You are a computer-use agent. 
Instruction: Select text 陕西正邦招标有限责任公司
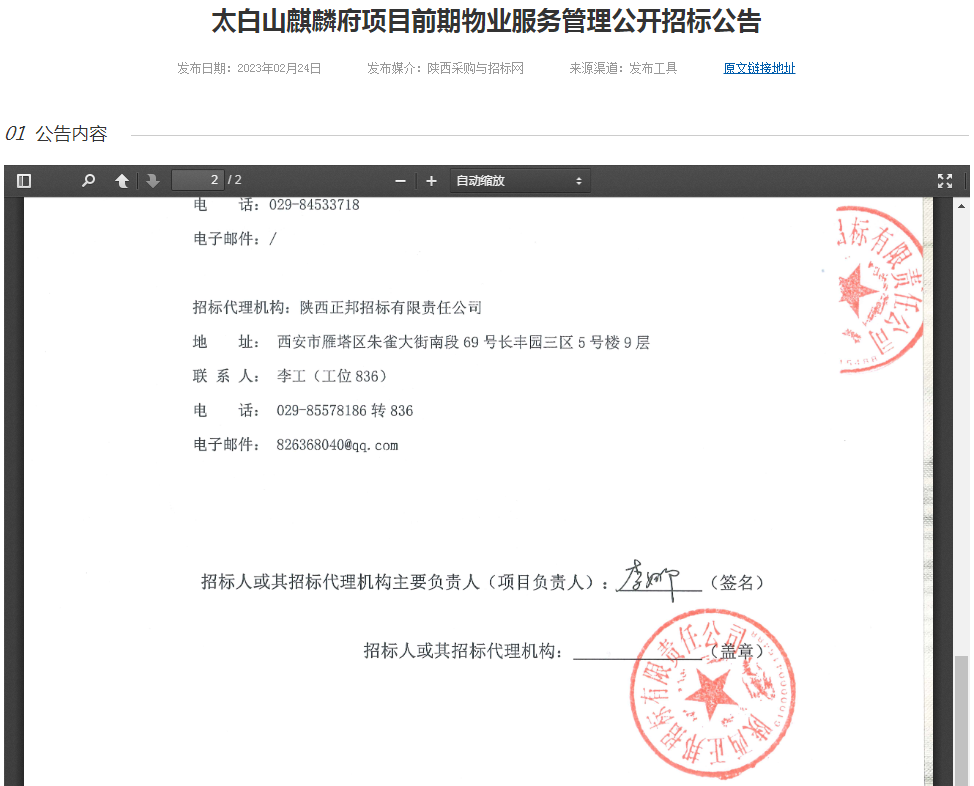coord(391,308)
